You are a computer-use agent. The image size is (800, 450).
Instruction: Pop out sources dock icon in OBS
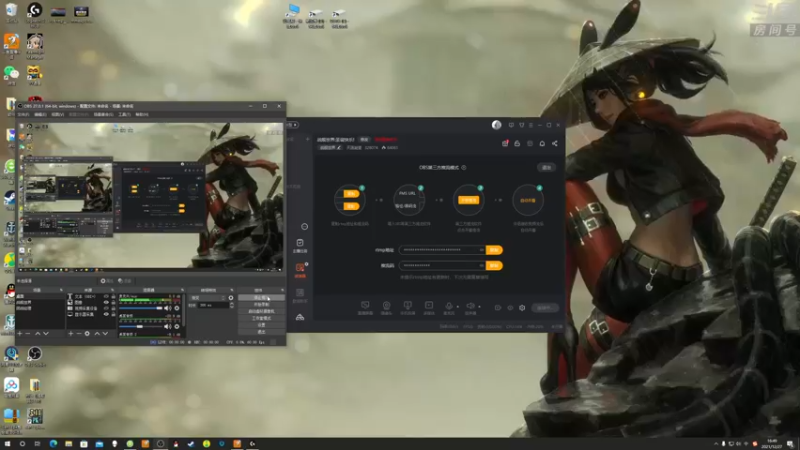112,290
